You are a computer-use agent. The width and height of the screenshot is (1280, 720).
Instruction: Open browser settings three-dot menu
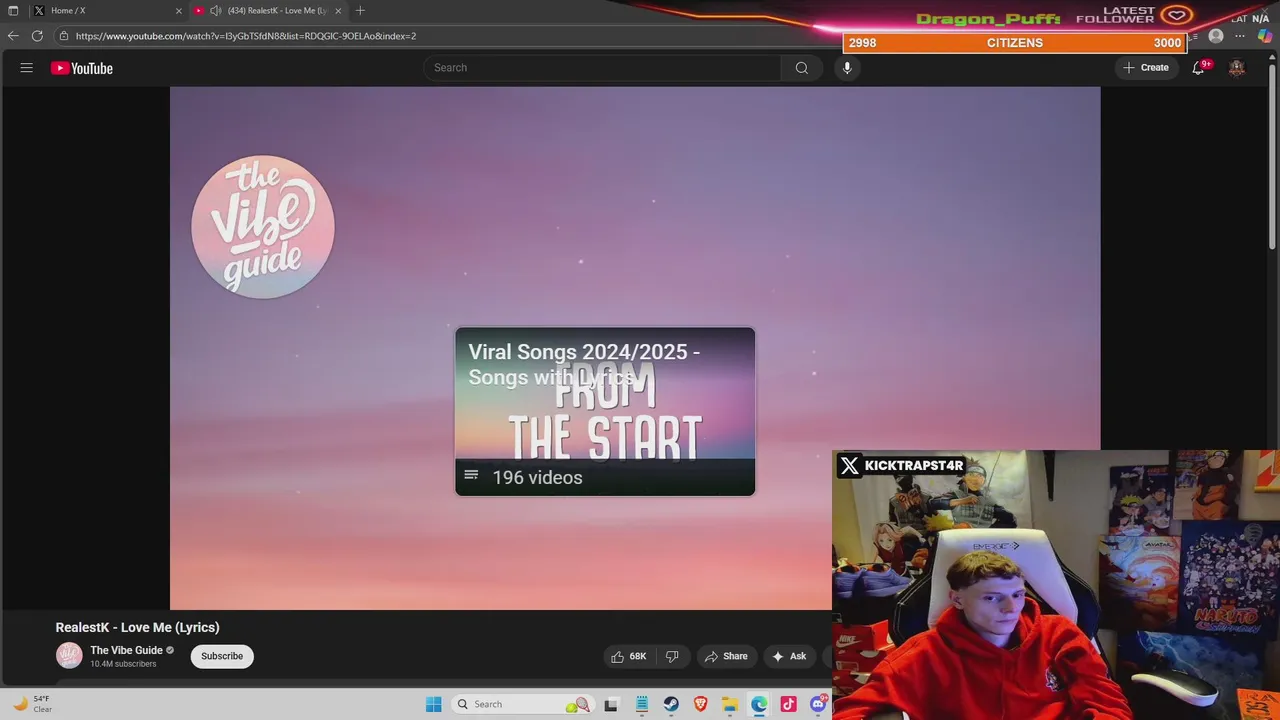pyautogui.click(x=1240, y=36)
